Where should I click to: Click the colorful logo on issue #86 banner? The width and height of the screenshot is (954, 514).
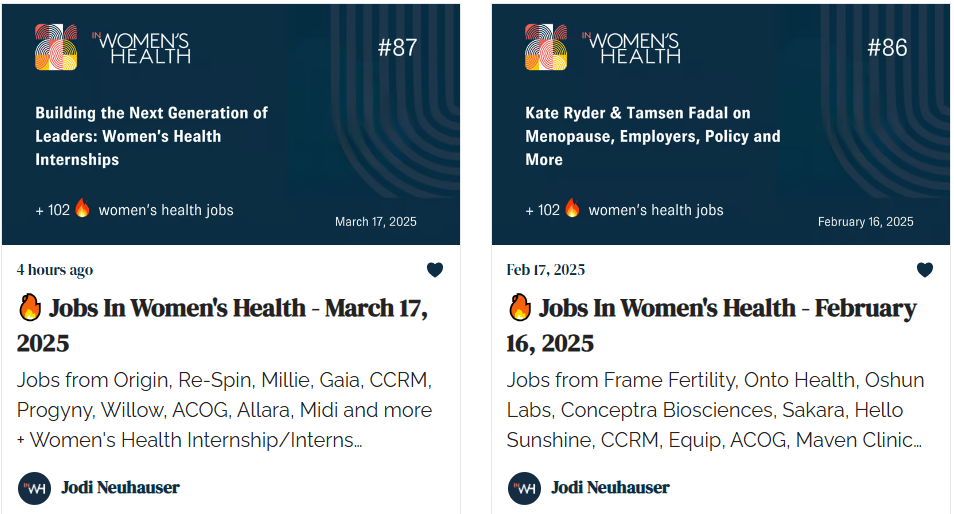546,47
